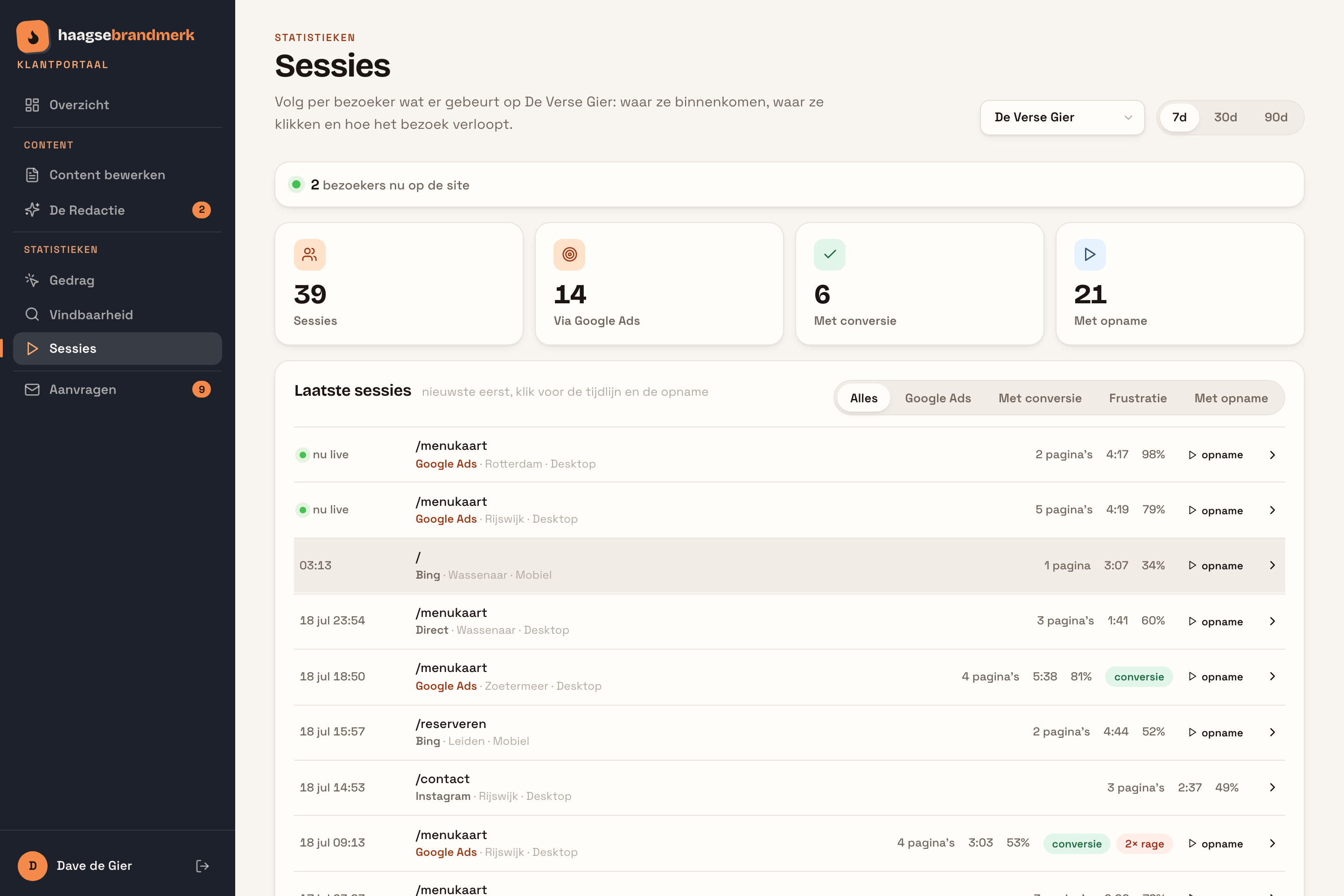Click the 2× rage tag
1344x896 pixels.
[1145, 844]
